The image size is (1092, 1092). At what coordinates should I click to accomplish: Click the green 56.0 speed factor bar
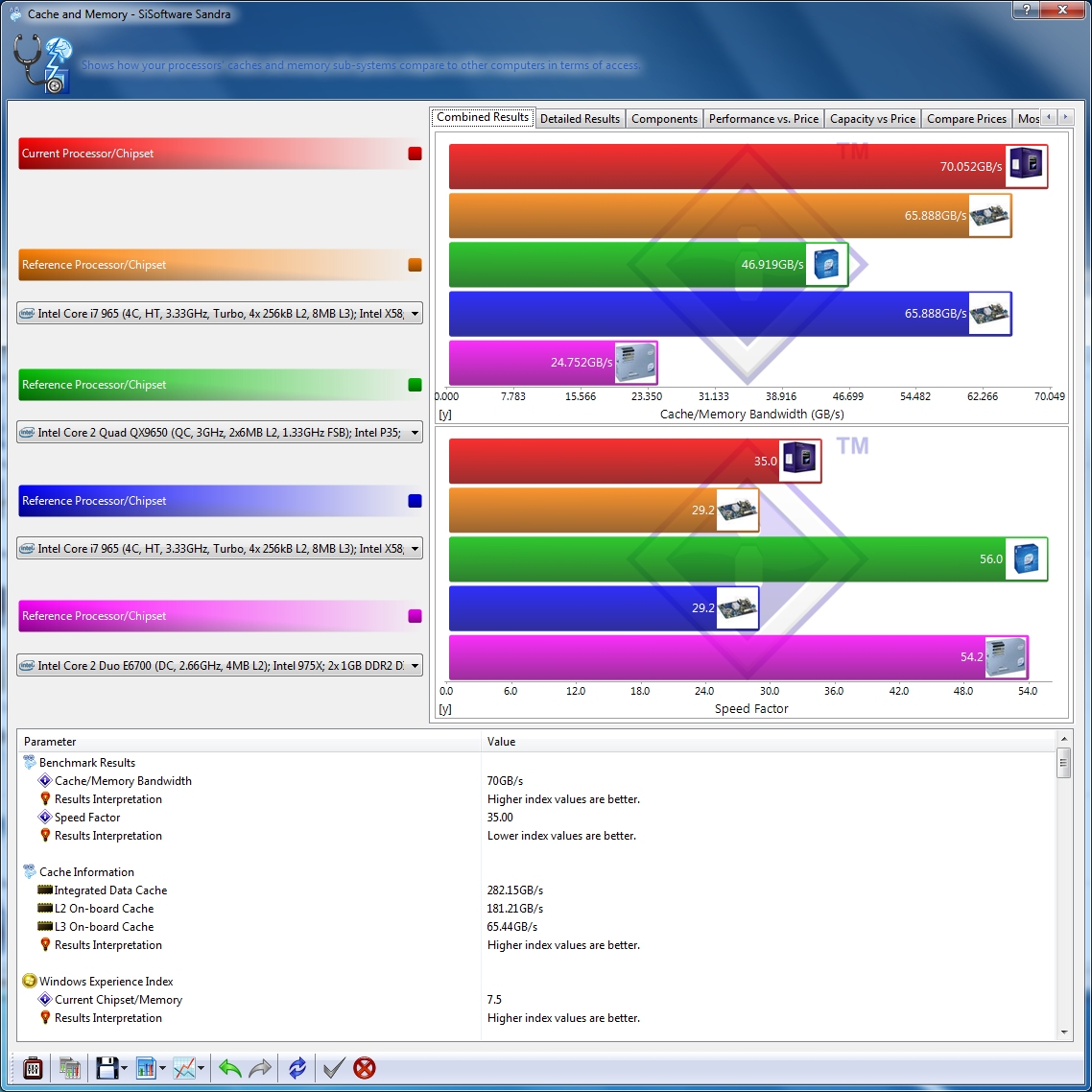[748, 559]
